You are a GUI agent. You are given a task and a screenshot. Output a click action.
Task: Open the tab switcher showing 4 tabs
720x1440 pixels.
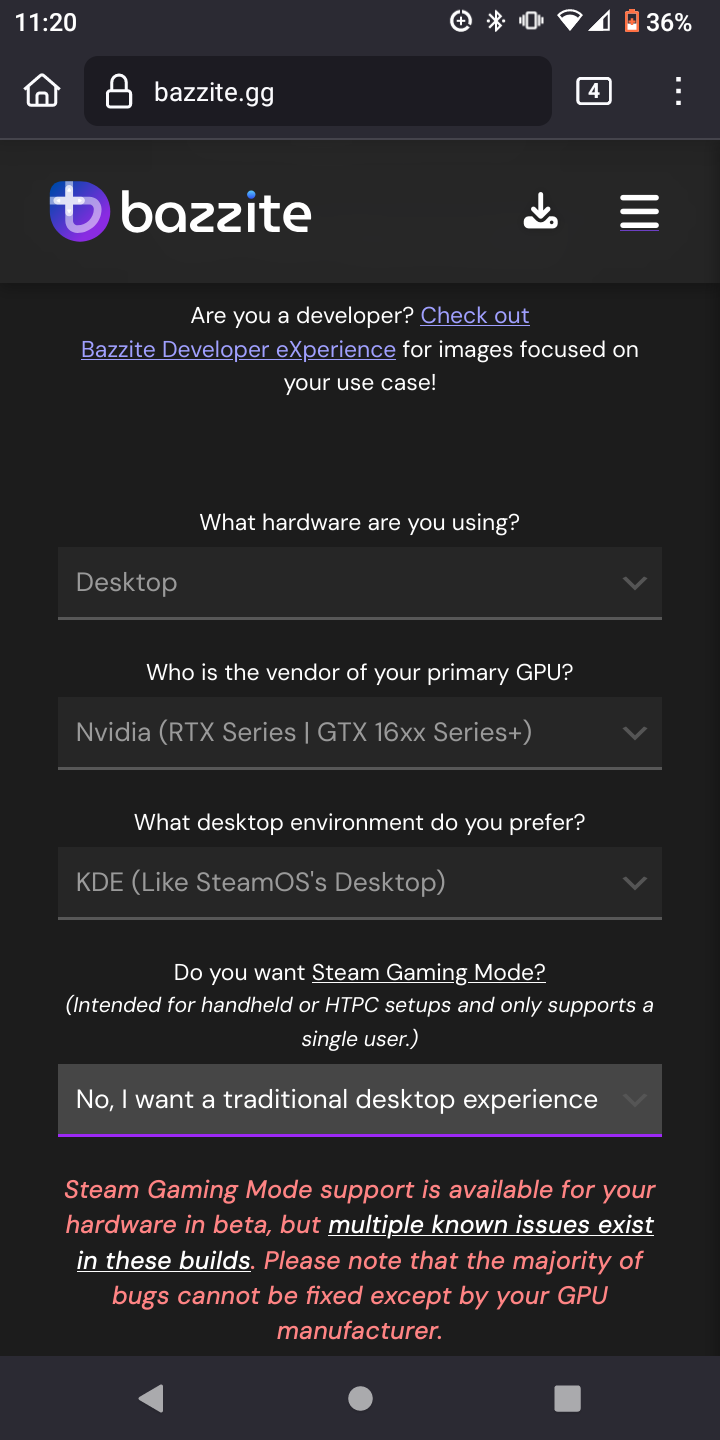click(x=594, y=92)
